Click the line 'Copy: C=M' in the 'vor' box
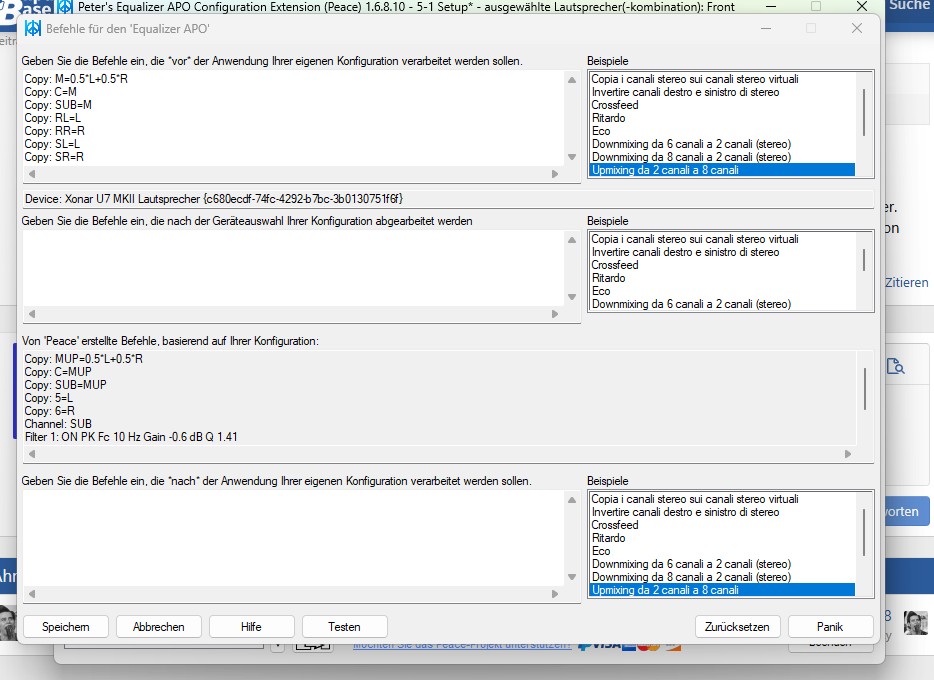 coord(50,92)
